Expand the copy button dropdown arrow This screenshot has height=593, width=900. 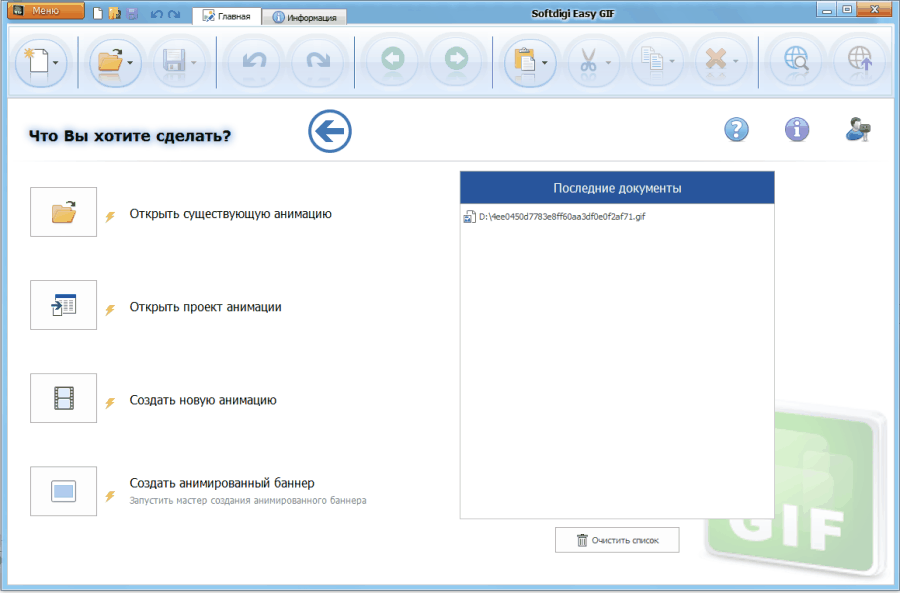[672, 63]
